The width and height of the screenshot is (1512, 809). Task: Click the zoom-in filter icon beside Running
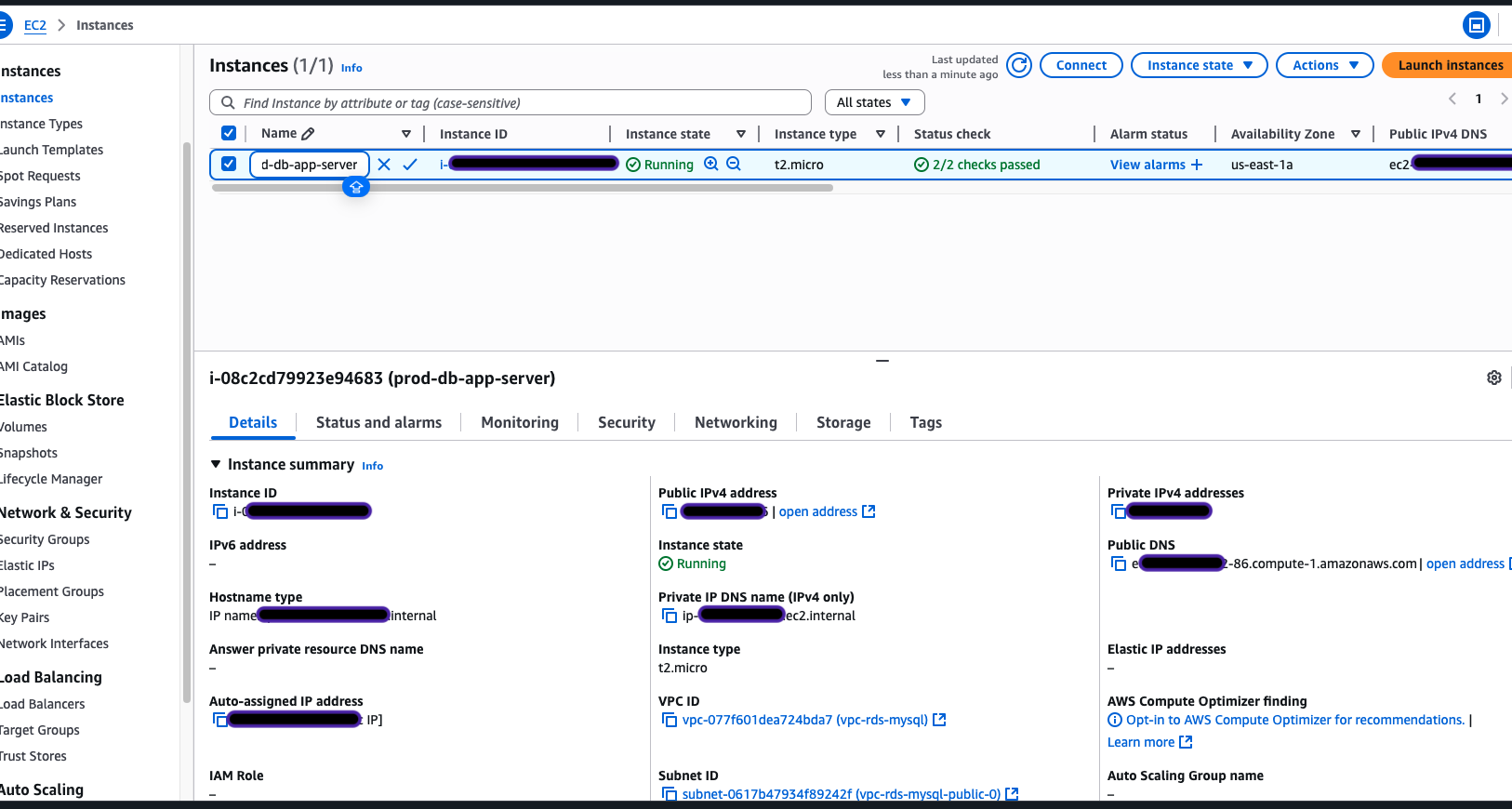(x=711, y=164)
